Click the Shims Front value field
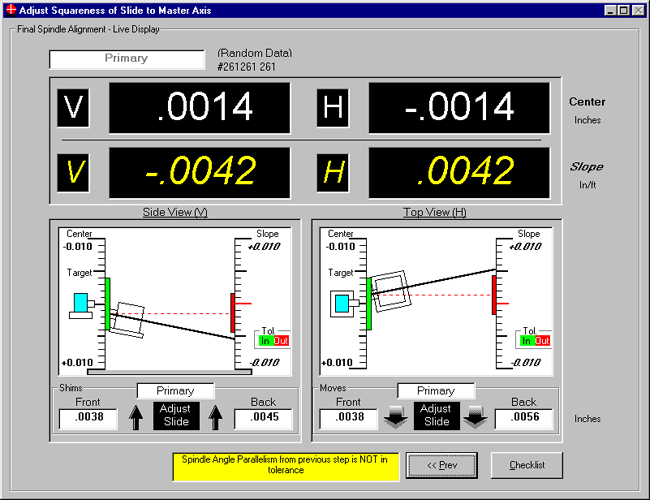 (x=88, y=419)
